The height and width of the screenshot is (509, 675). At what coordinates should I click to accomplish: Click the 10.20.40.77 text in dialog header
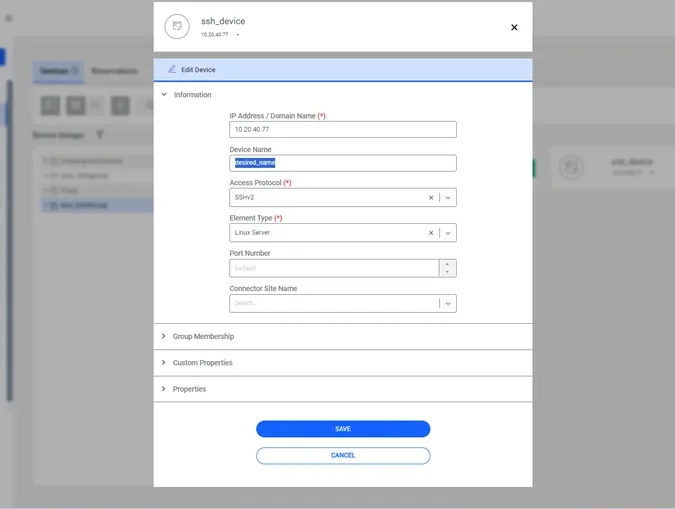[x=214, y=34]
